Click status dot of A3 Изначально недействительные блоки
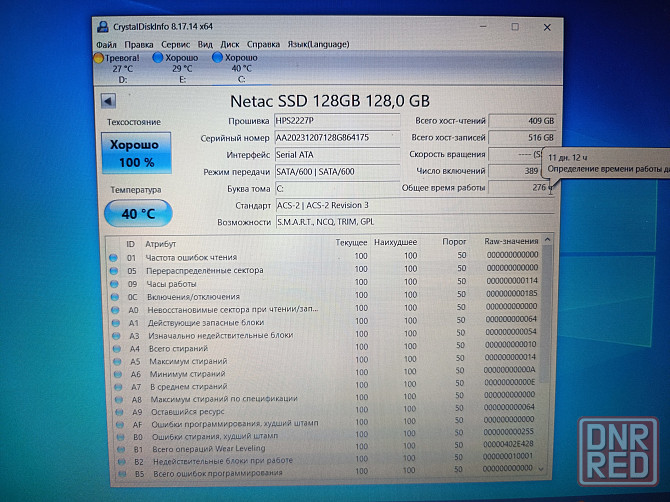670x502 pixels. (116, 336)
